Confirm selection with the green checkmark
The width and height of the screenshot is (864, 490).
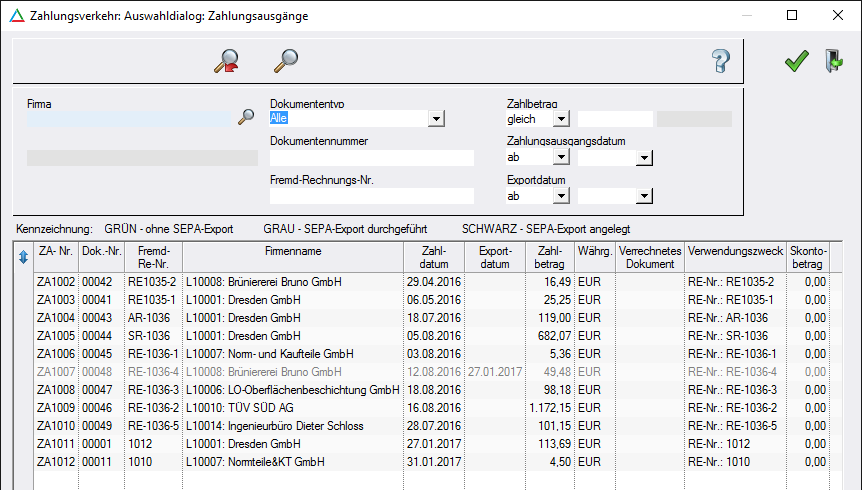click(x=796, y=62)
